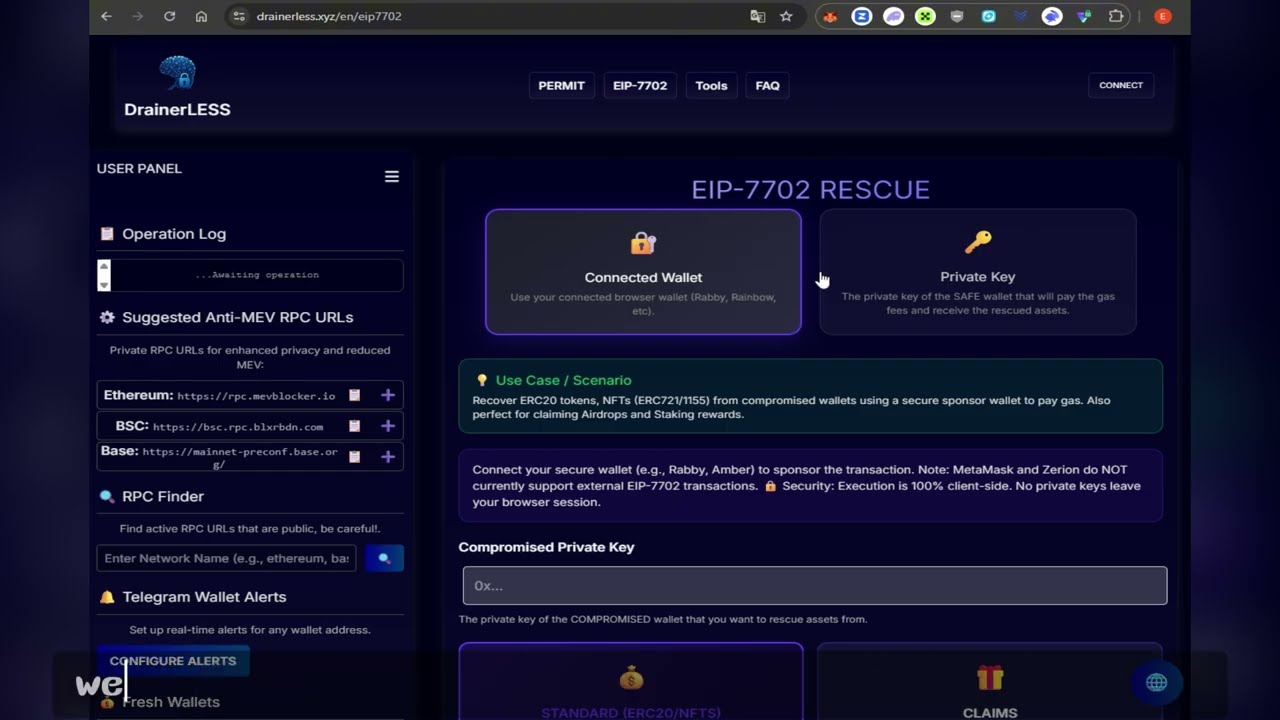Screen dimensions: 1280x720
Task: Open the MetaMask fox extension
Action: point(830,16)
